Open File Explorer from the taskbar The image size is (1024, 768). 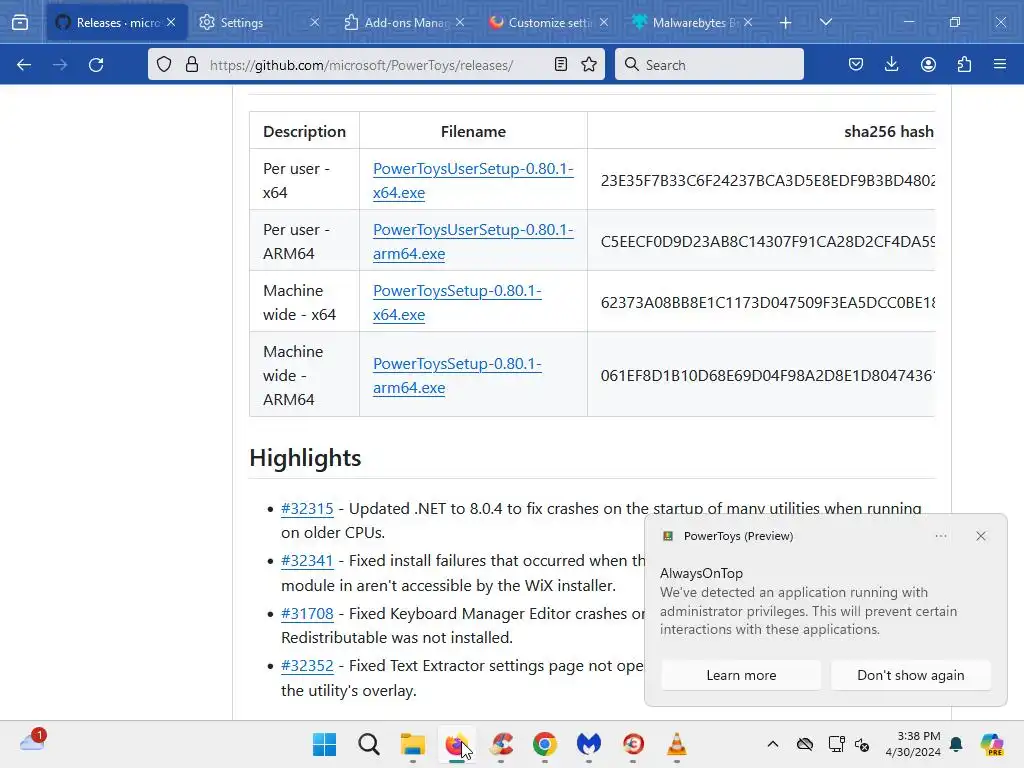(413, 744)
